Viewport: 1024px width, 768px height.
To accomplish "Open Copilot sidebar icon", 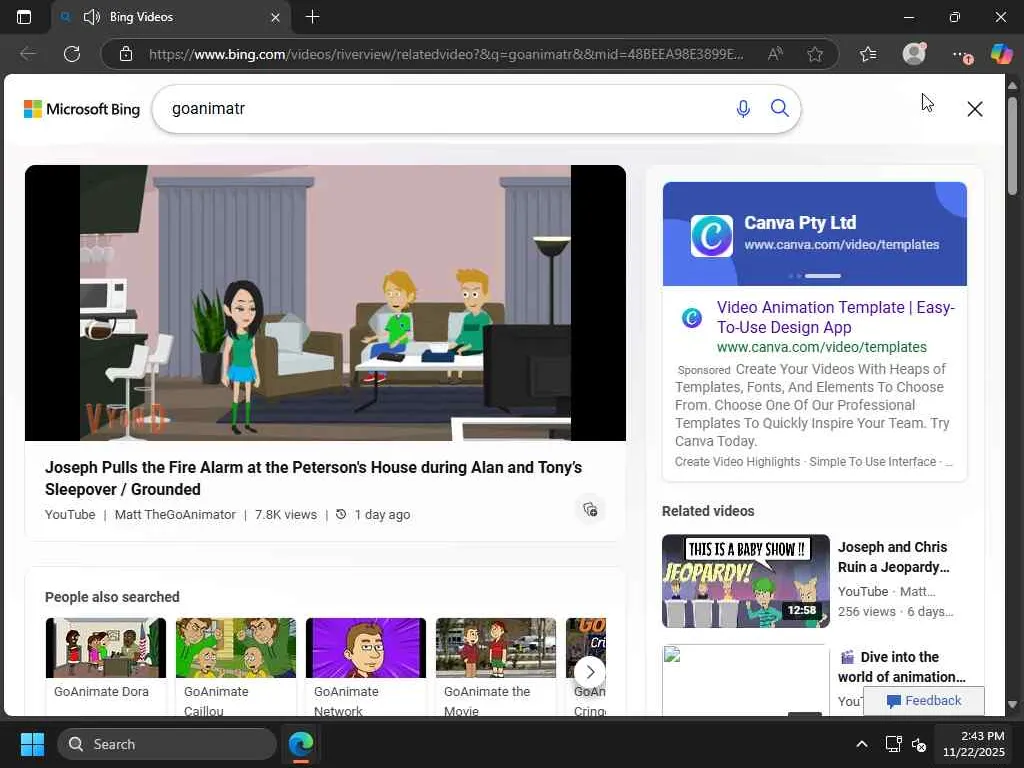I will [1001, 54].
